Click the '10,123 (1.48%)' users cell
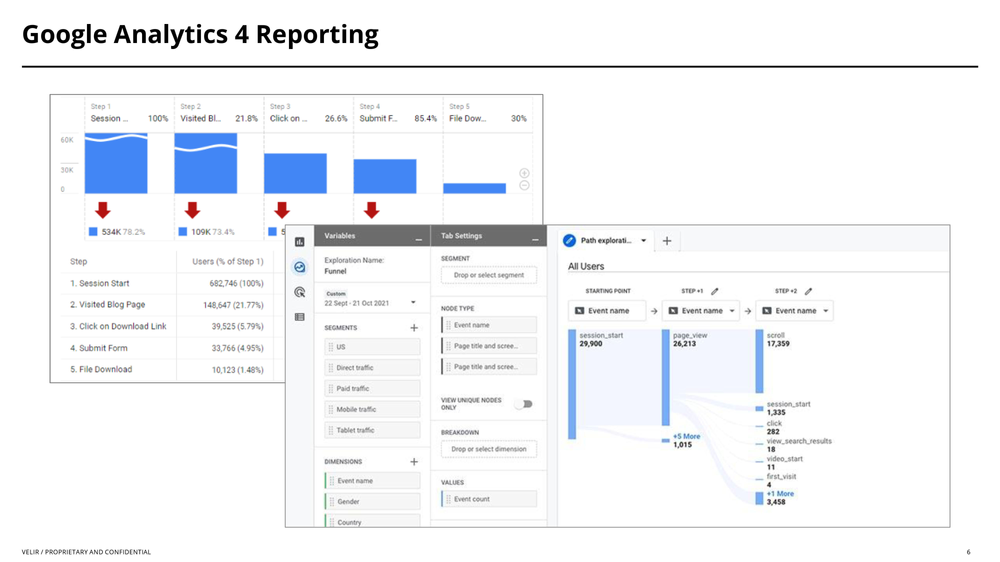The width and height of the screenshot is (1000, 562). [x=237, y=369]
